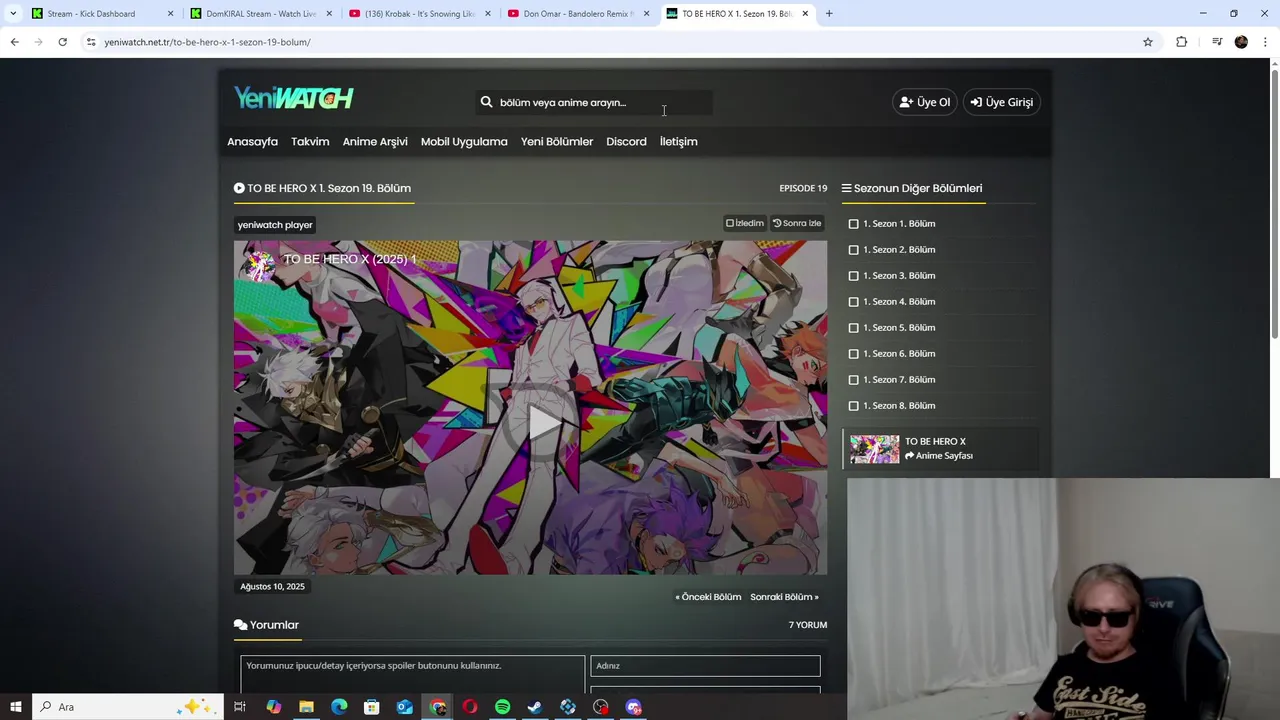Screen dimensions: 1280x720
Task: Check the 1. Sezon 3. Bölüm checkbox
Action: (853, 276)
